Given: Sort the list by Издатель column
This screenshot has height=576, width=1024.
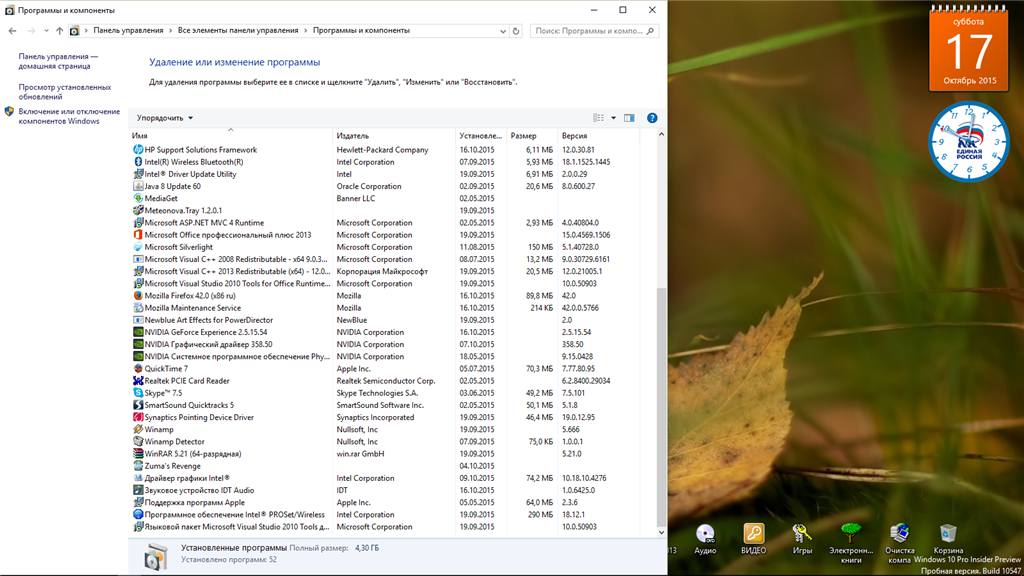Looking at the screenshot, I should [x=394, y=136].
